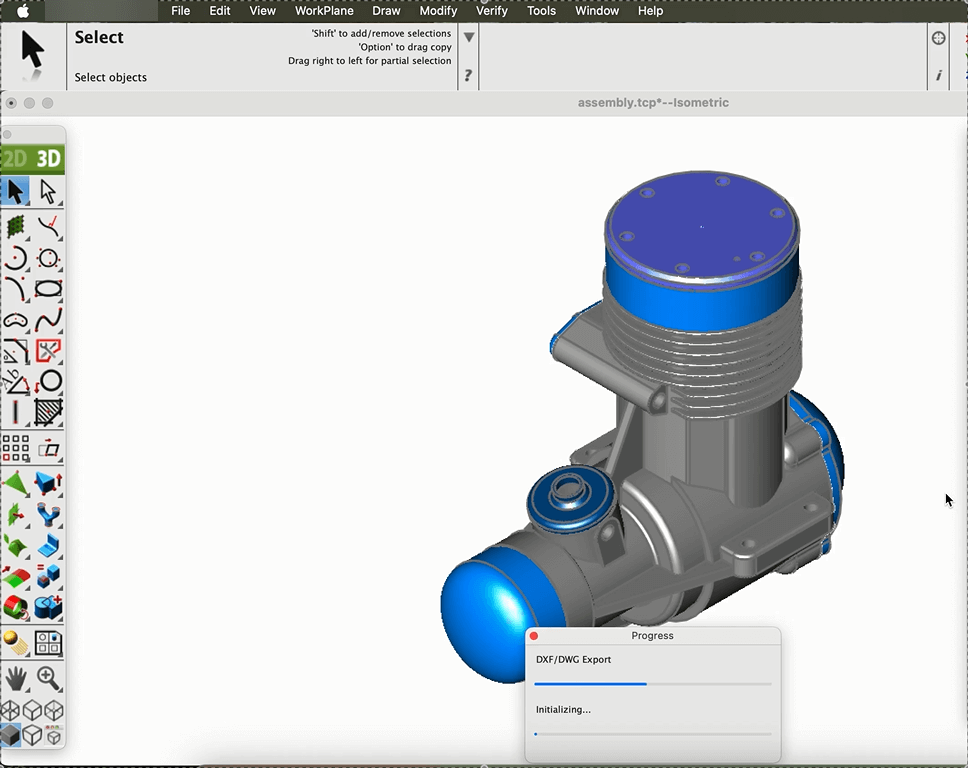This screenshot has width=968, height=768.
Task: Choose the Pan hand tool
Action: point(15,678)
